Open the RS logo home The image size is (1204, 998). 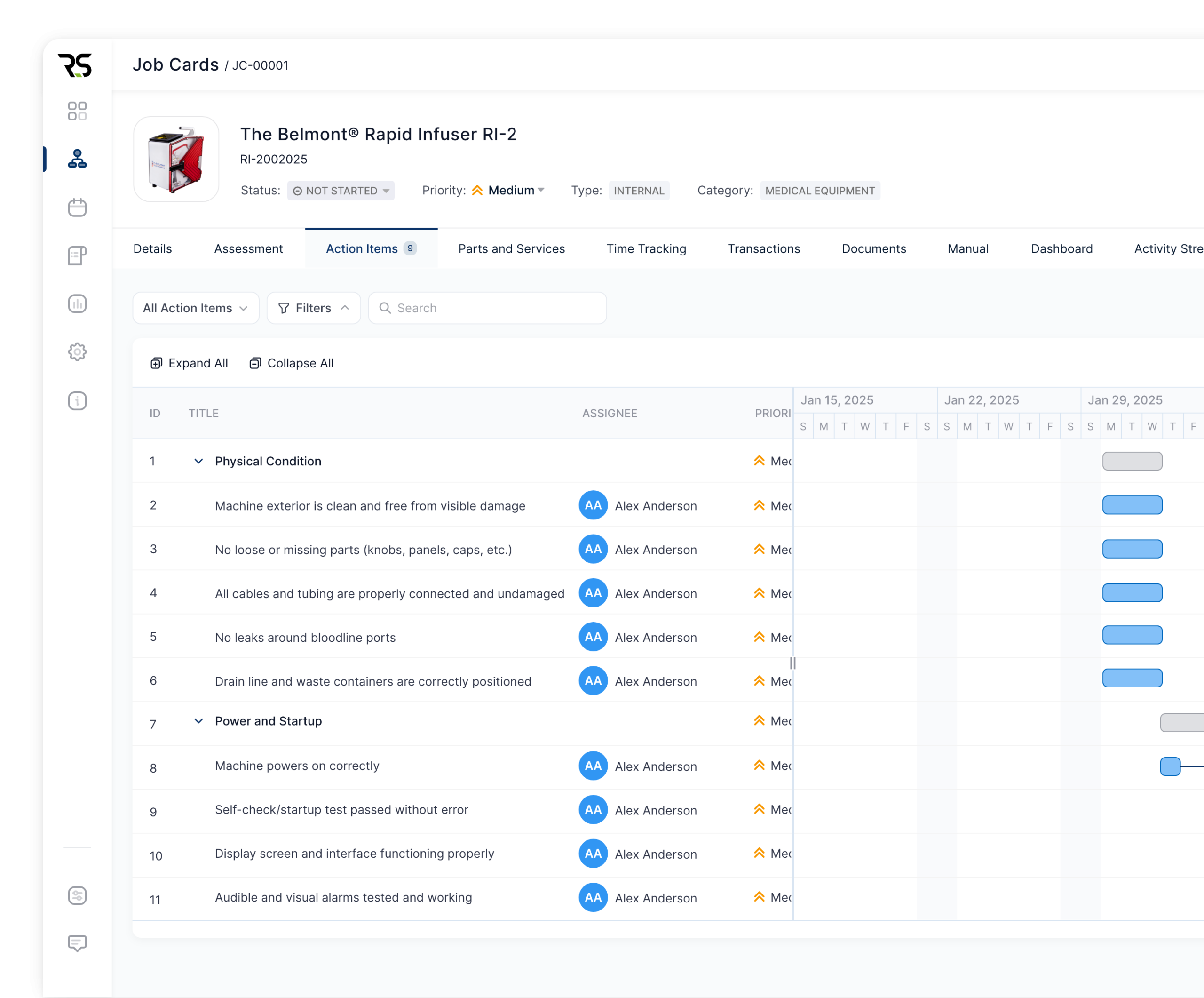tap(75, 65)
